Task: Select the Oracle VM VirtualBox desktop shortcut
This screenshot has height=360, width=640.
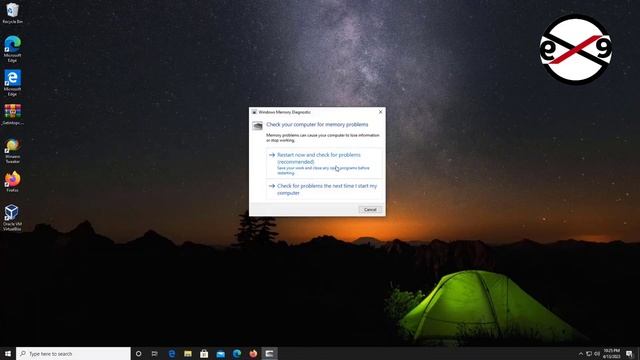Action: pos(12,218)
